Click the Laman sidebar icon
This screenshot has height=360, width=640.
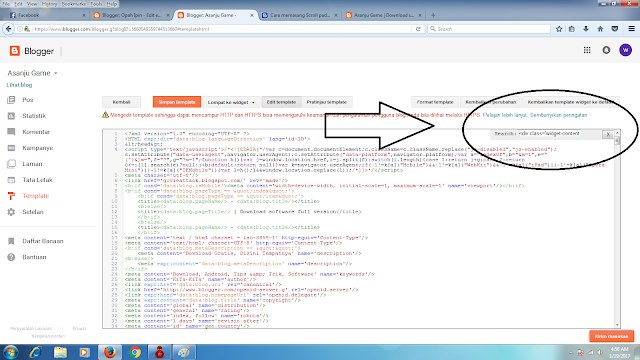pyautogui.click(x=11, y=164)
